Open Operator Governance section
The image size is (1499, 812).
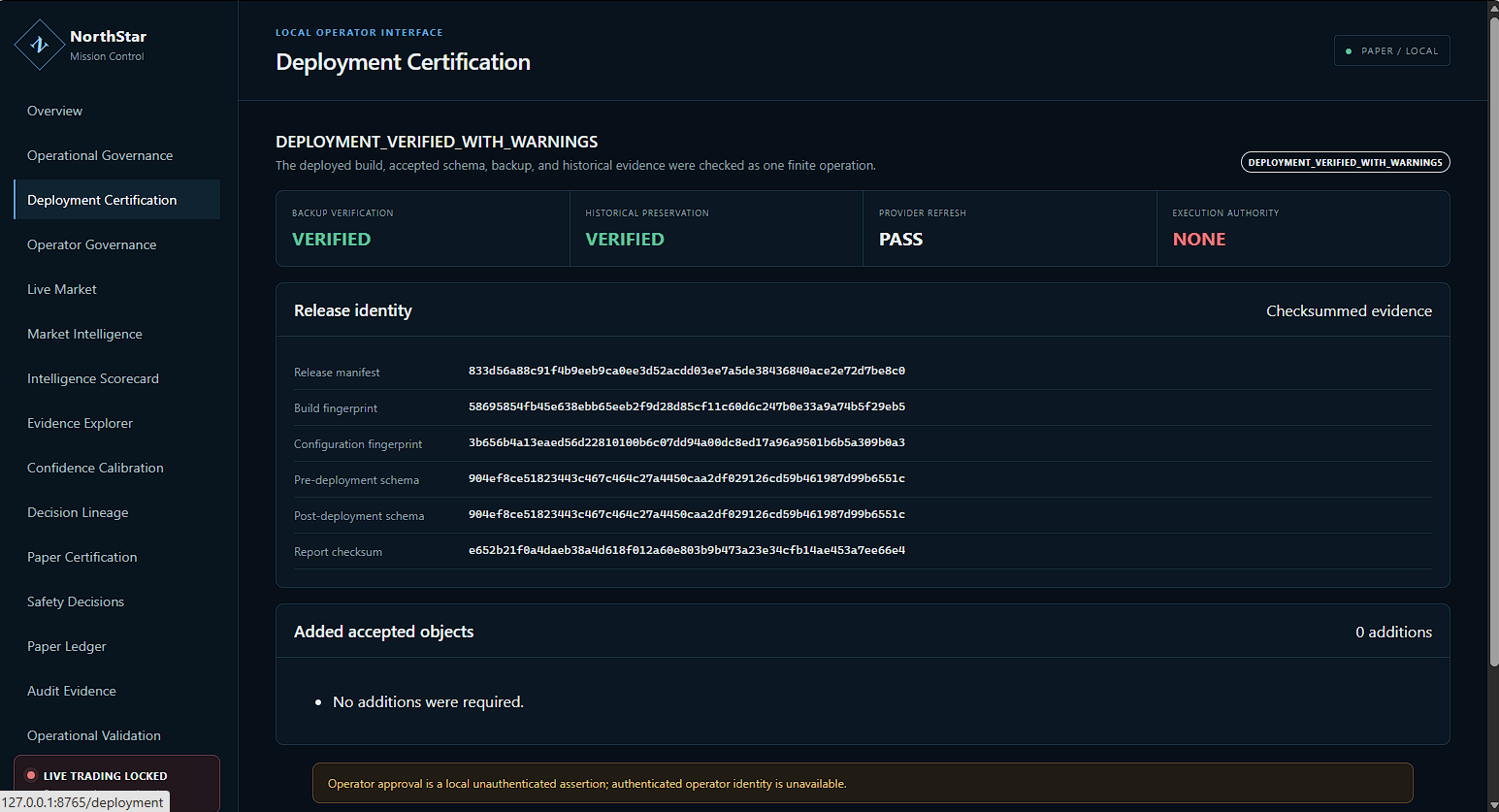[x=116, y=244]
